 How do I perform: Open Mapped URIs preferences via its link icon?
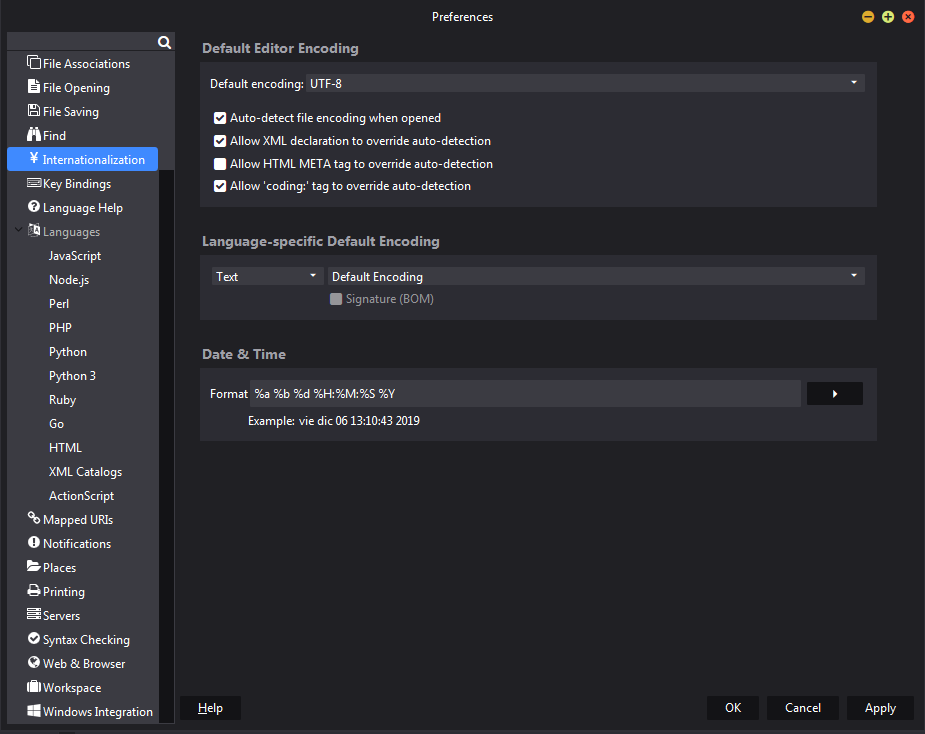(x=32, y=519)
